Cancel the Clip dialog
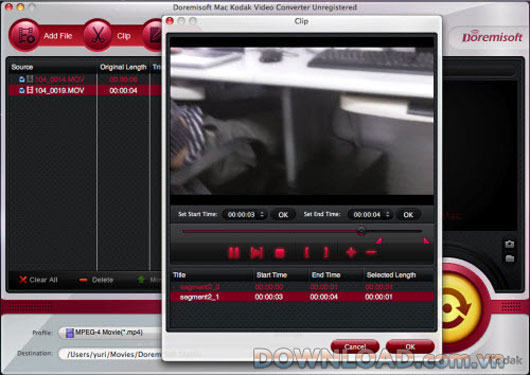Viewport: 530px width, 375px height. pyautogui.click(x=355, y=347)
